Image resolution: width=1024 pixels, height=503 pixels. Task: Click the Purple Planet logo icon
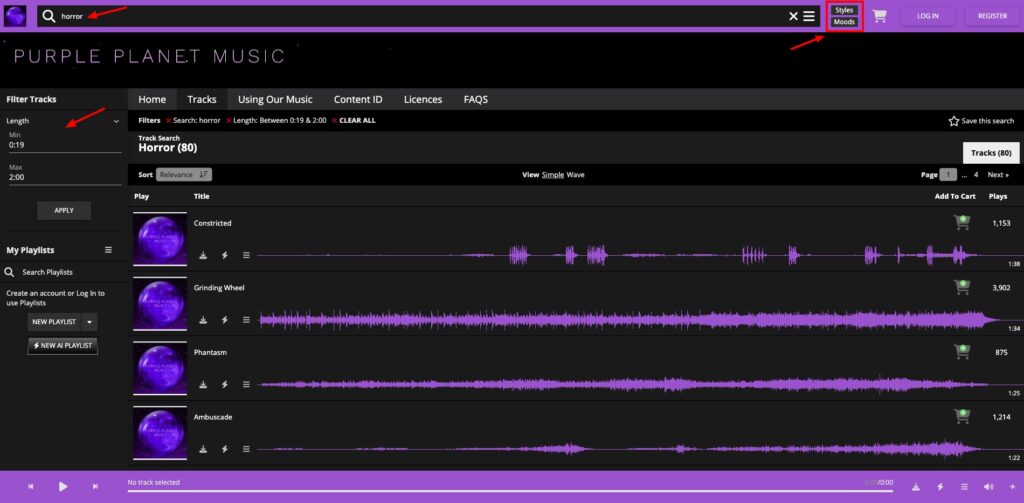[x=15, y=16]
